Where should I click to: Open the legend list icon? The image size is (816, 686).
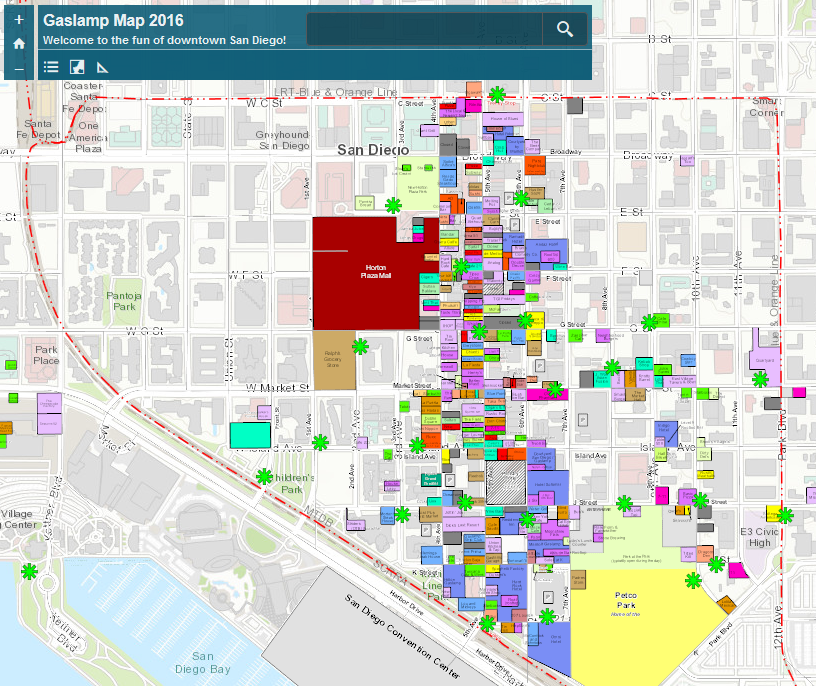pos(52,67)
